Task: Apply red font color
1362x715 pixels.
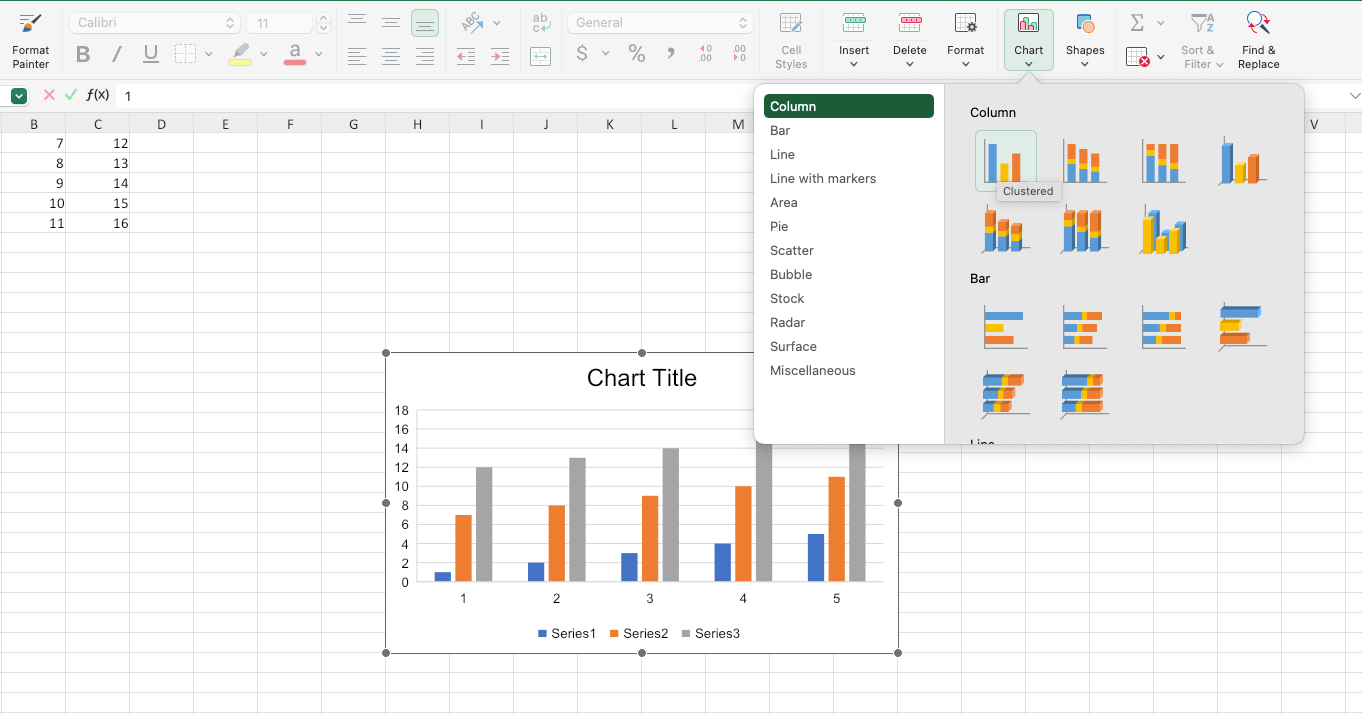Action: point(295,55)
